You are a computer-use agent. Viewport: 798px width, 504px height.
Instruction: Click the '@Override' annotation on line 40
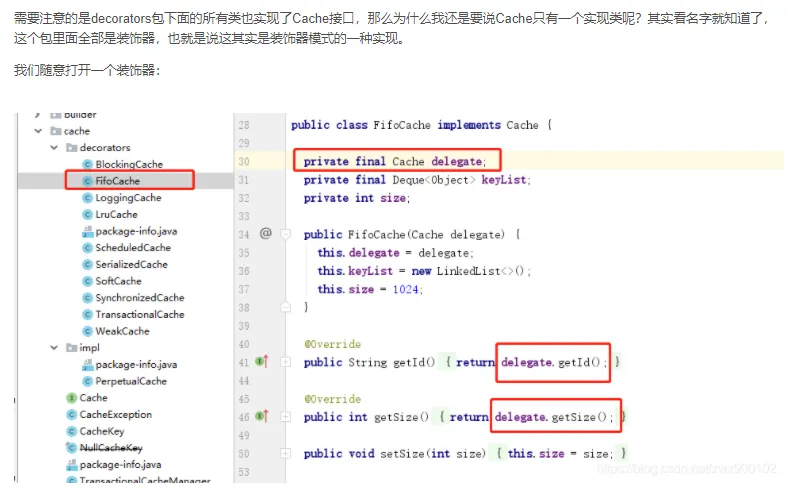pos(333,344)
